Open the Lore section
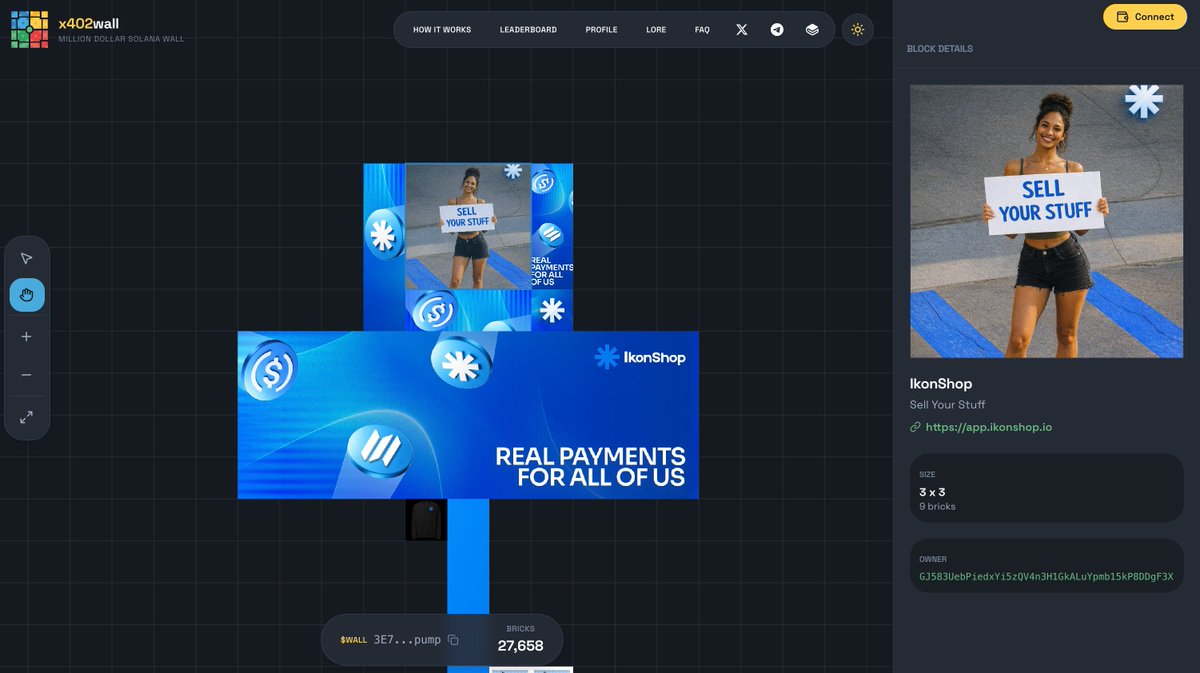1200x673 pixels. (x=656, y=30)
